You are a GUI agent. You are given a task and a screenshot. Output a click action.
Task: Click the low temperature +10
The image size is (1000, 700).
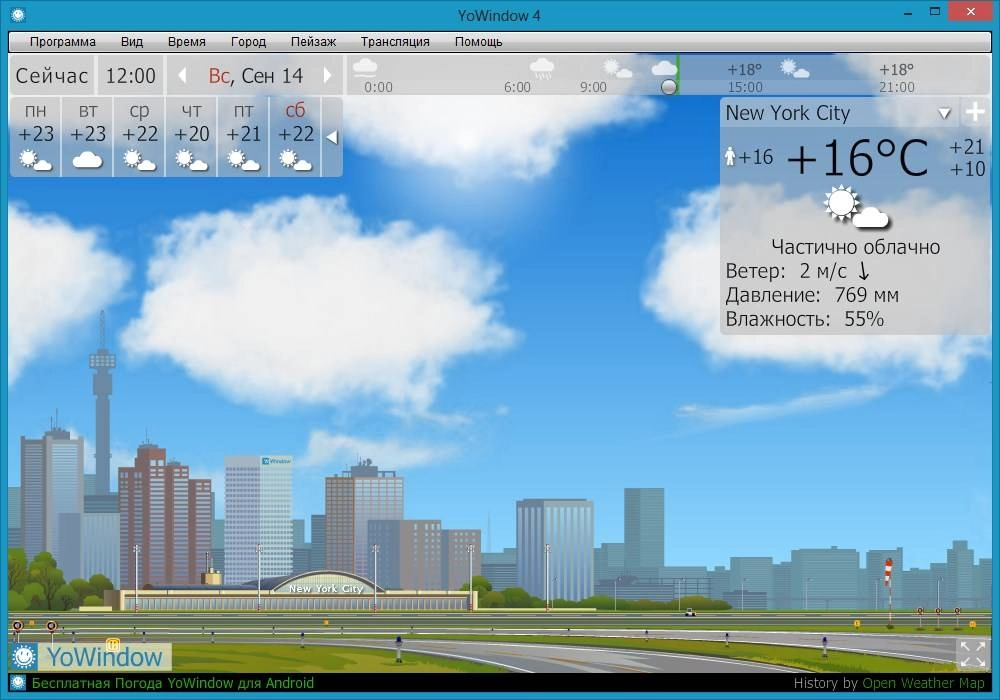(967, 169)
